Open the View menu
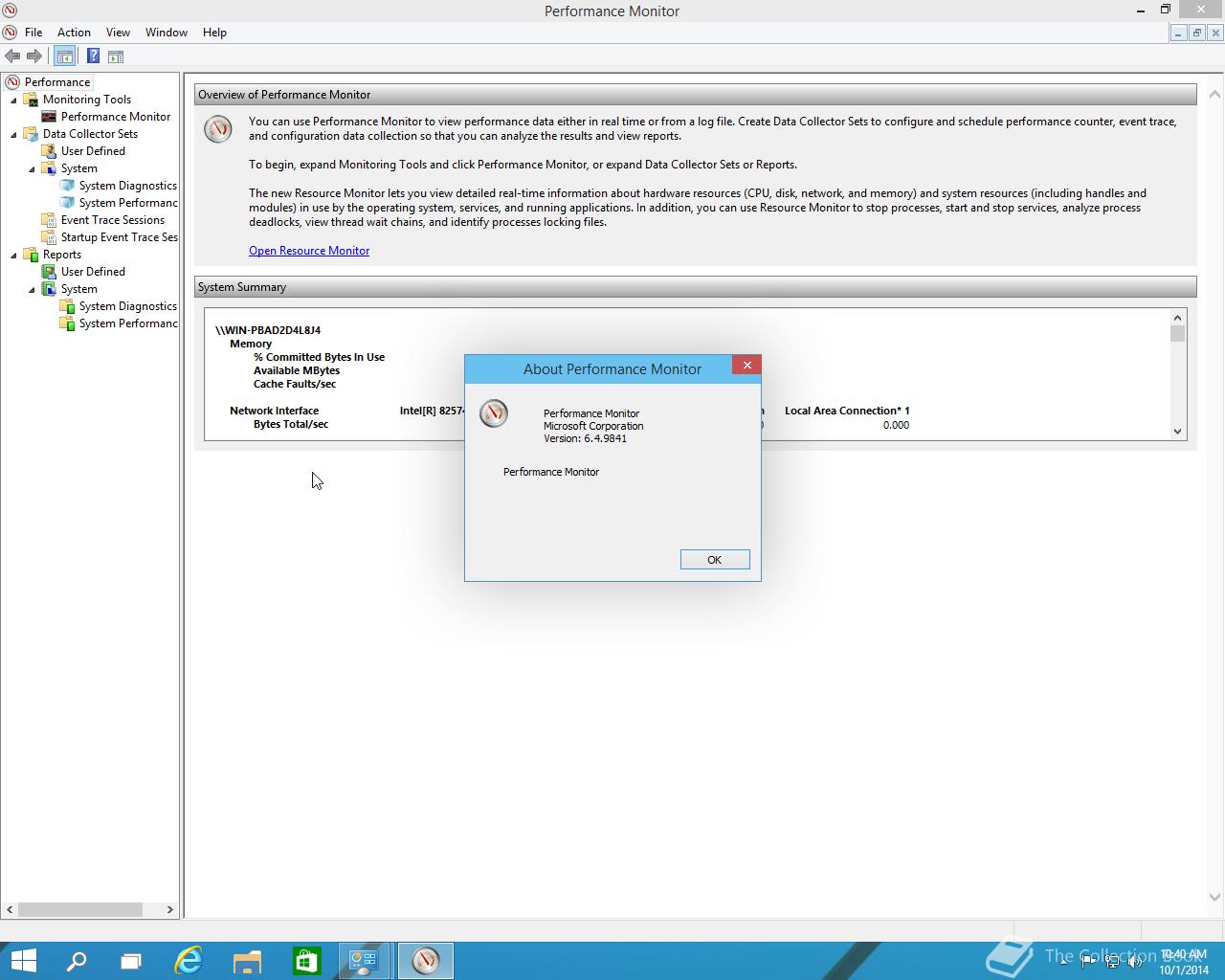The width and height of the screenshot is (1225, 980). click(x=118, y=33)
